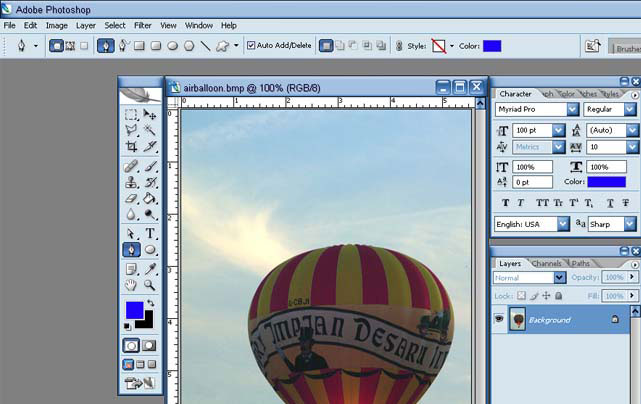The width and height of the screenshot is (641, 404).
Task: Open Metrics kerning dropdown
Action: [558, 147]
